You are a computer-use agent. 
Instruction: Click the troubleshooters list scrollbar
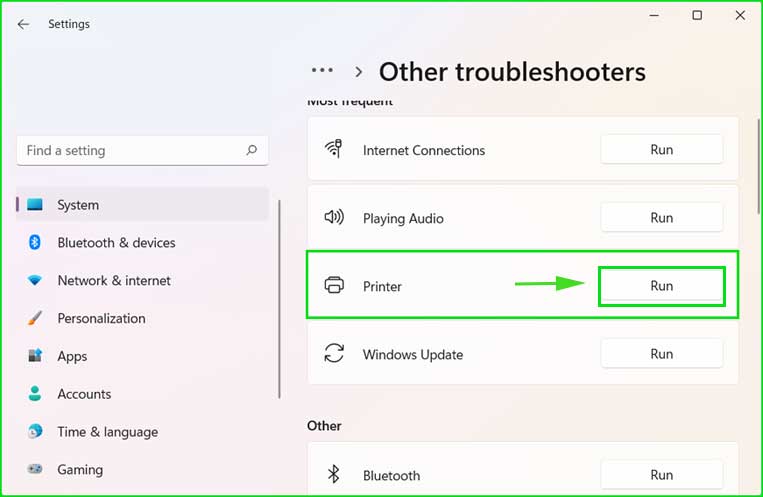coord(758,166)
